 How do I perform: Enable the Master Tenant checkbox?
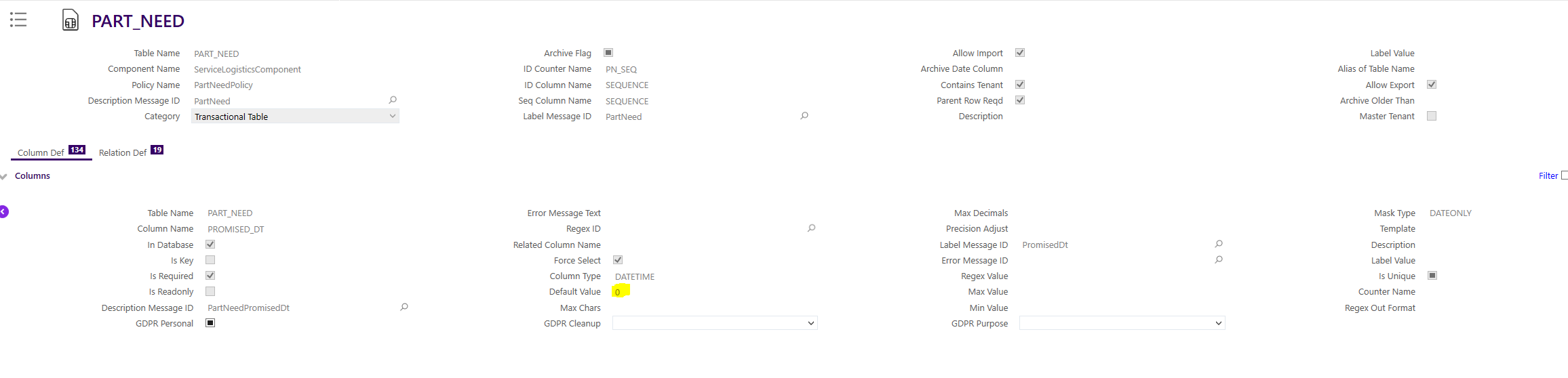click(x=1432, y=116)
